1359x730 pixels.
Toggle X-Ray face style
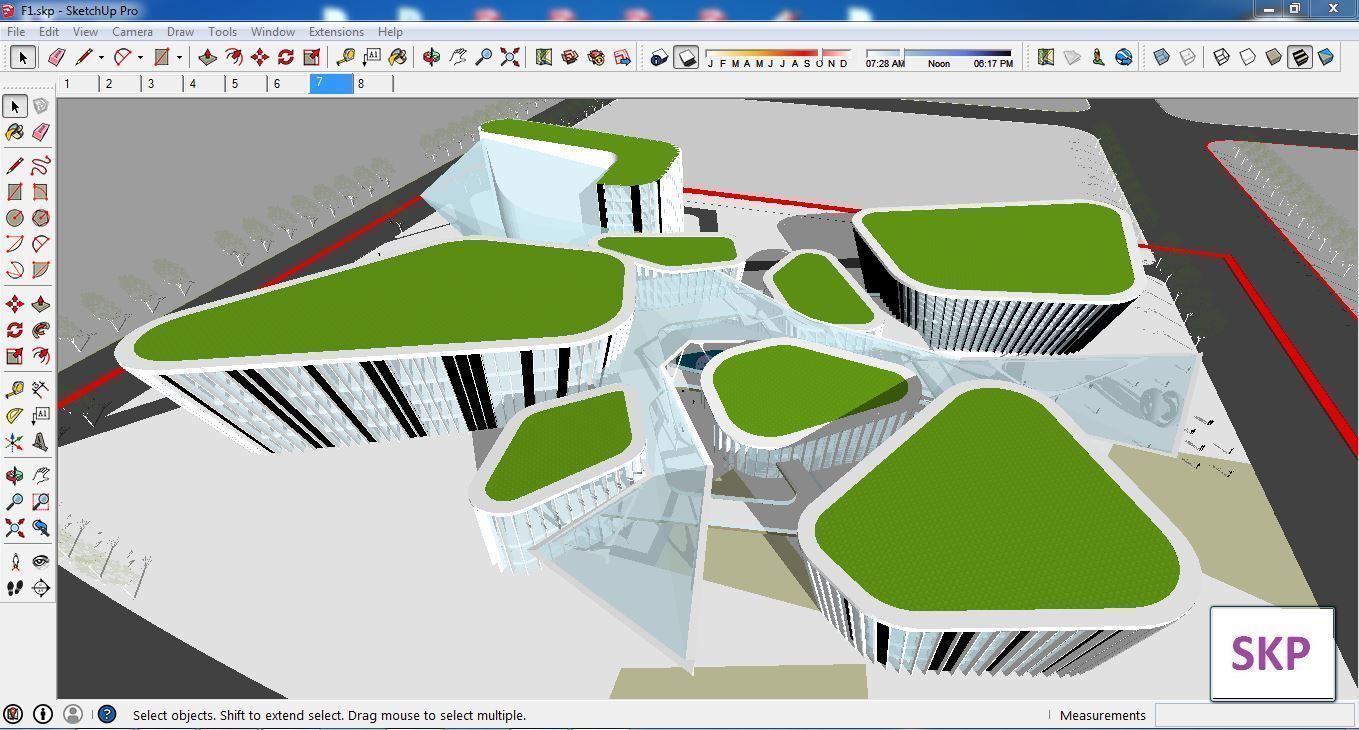point(1161,58)
